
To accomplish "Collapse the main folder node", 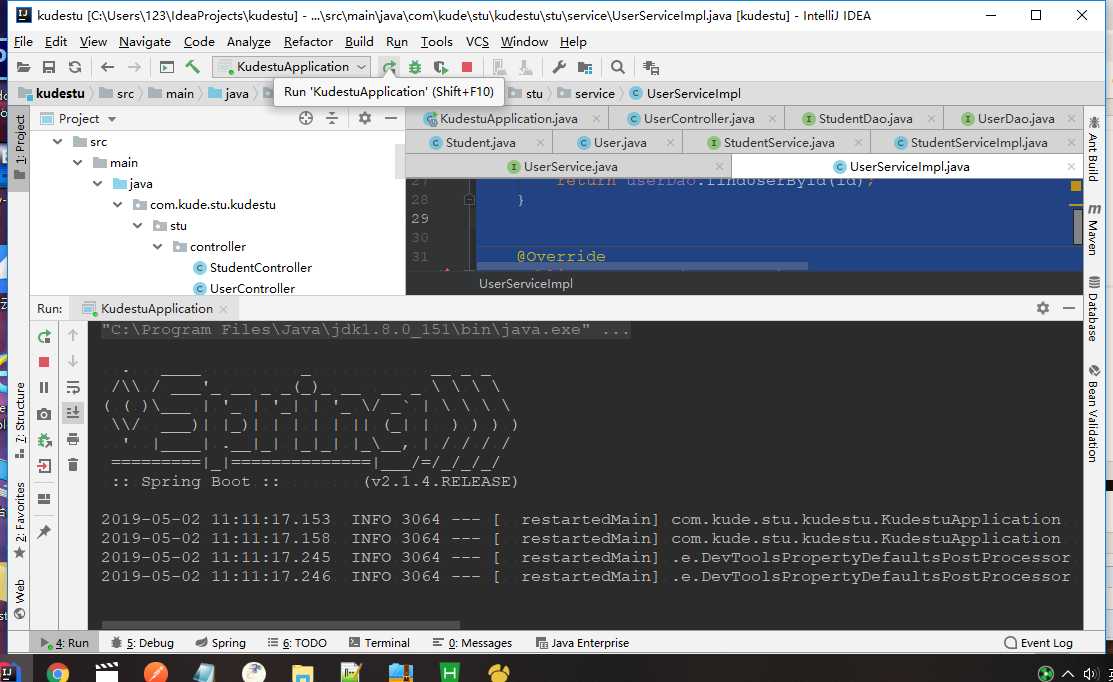I will [x=77, y=163].
